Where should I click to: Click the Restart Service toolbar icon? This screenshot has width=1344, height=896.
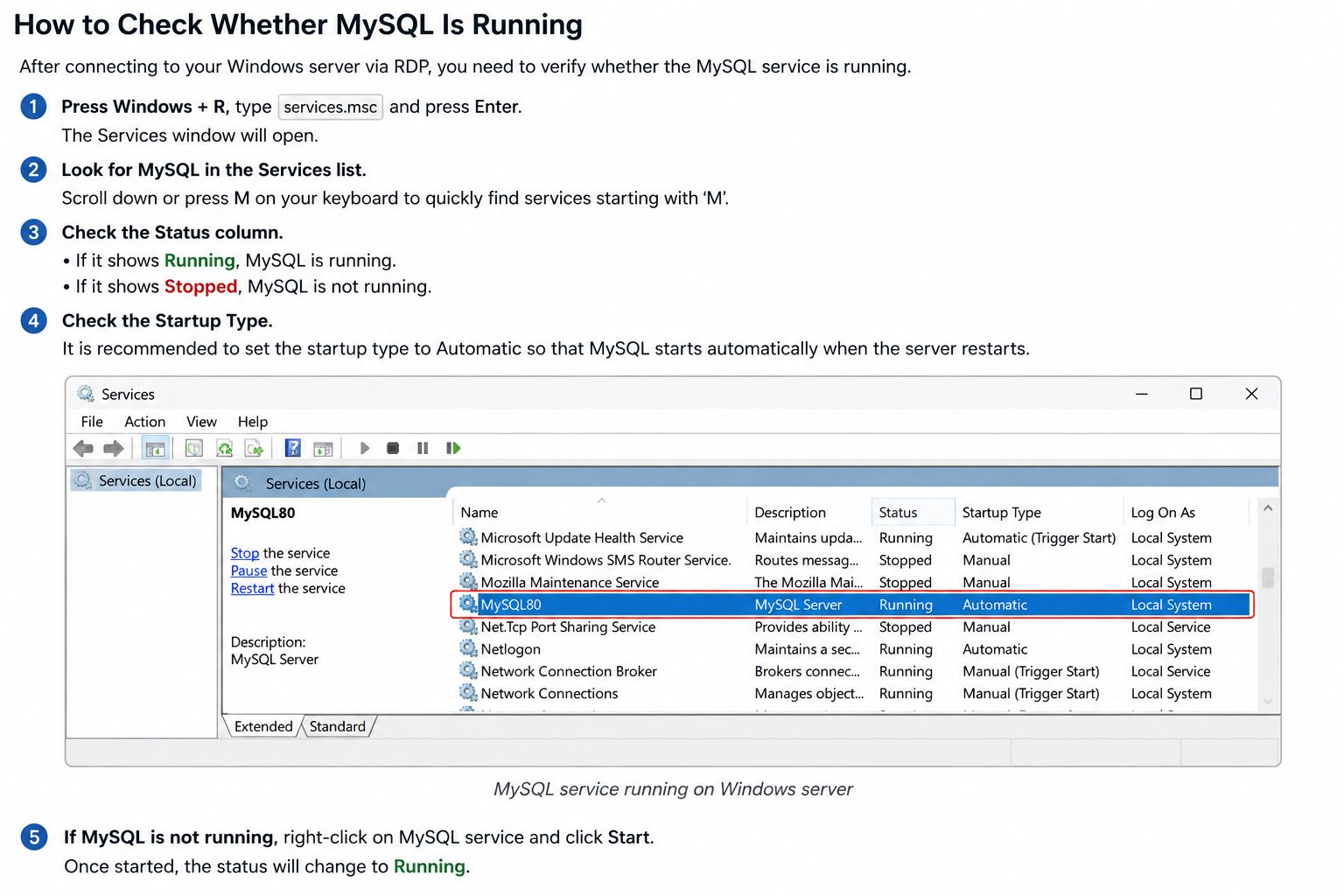point(453,448)
